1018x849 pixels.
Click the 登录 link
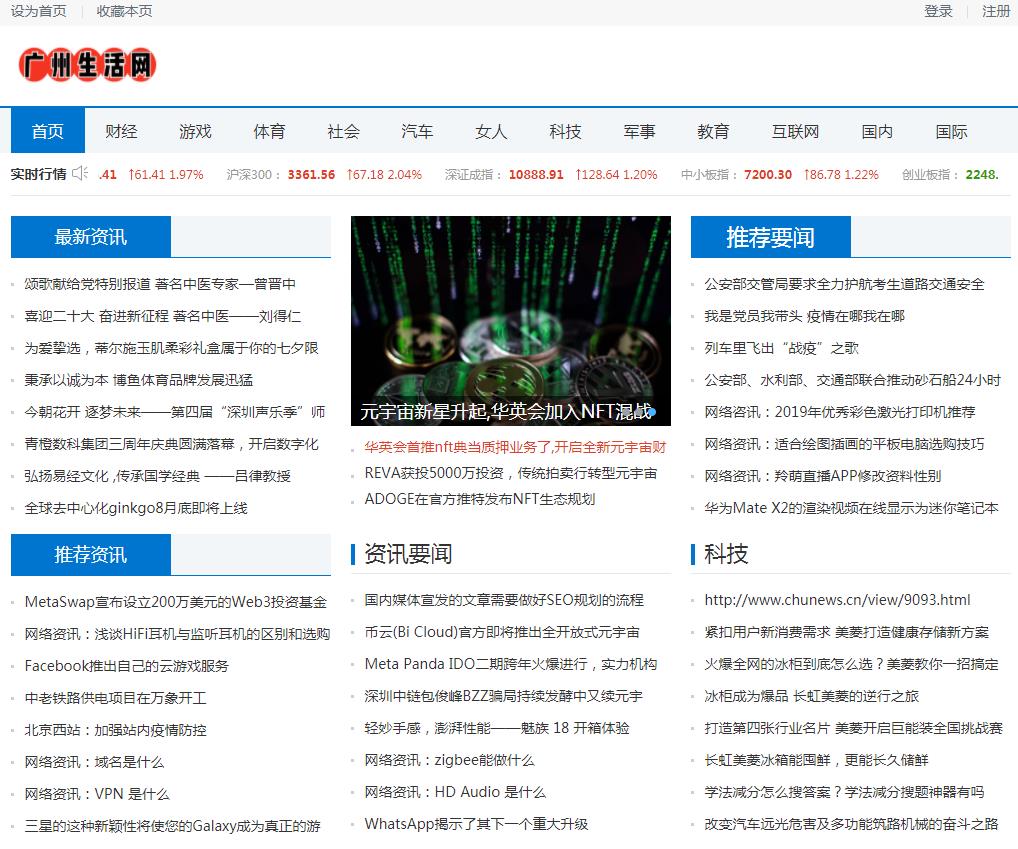point(938,11)
